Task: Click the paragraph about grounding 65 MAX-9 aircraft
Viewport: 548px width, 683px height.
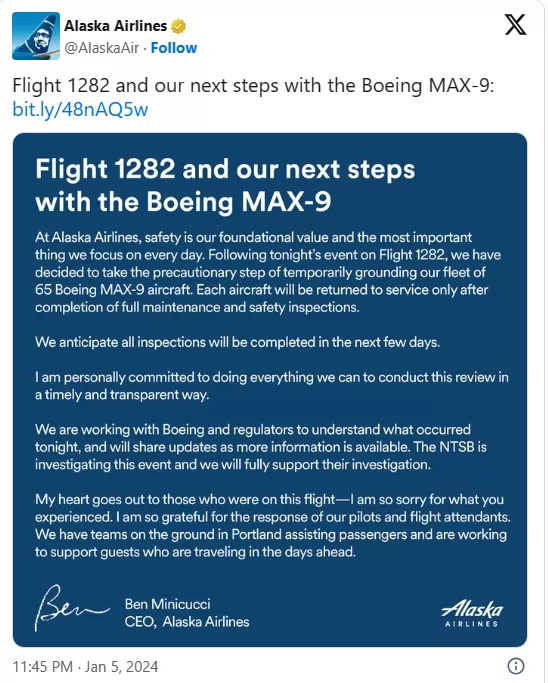Action: pos(268,272)
